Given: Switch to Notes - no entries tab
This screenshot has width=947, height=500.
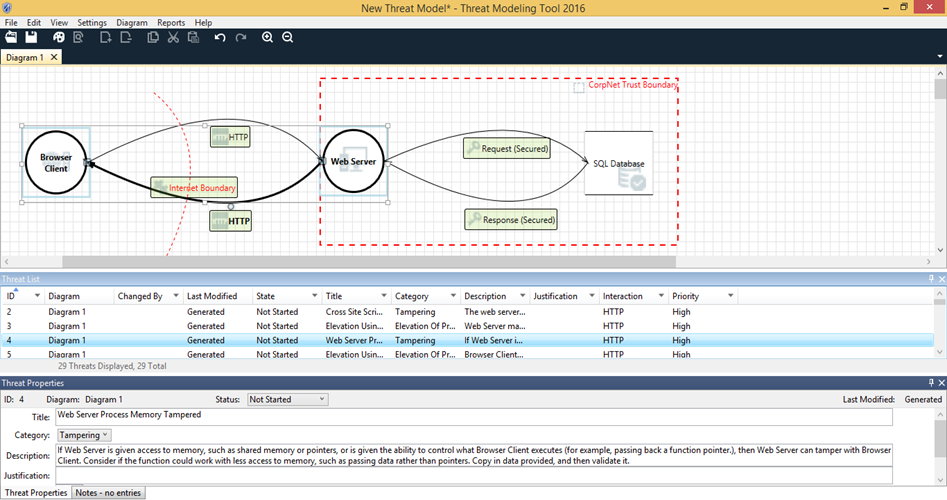Looking at the screenshot, I should [x=109, y=493].
